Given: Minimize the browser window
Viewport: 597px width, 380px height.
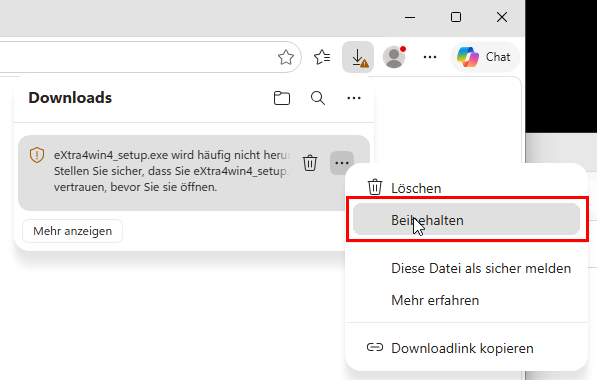Looking at the screenshot, I should (410, 17).
